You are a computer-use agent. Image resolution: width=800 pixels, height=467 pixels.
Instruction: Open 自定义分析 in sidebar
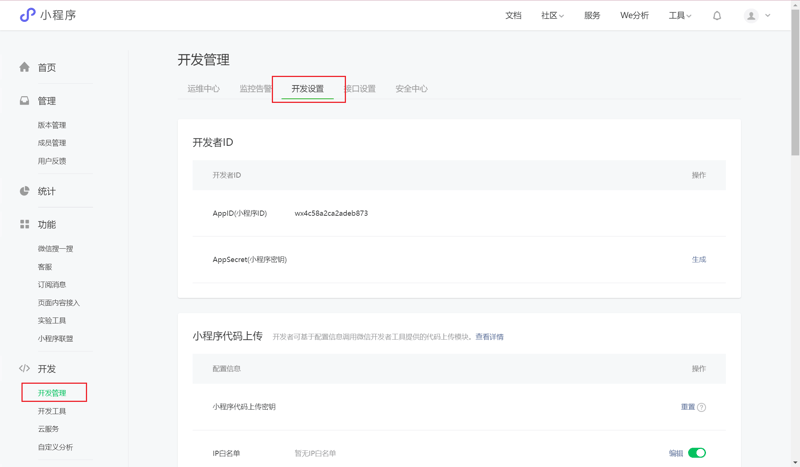pos(56,447)
